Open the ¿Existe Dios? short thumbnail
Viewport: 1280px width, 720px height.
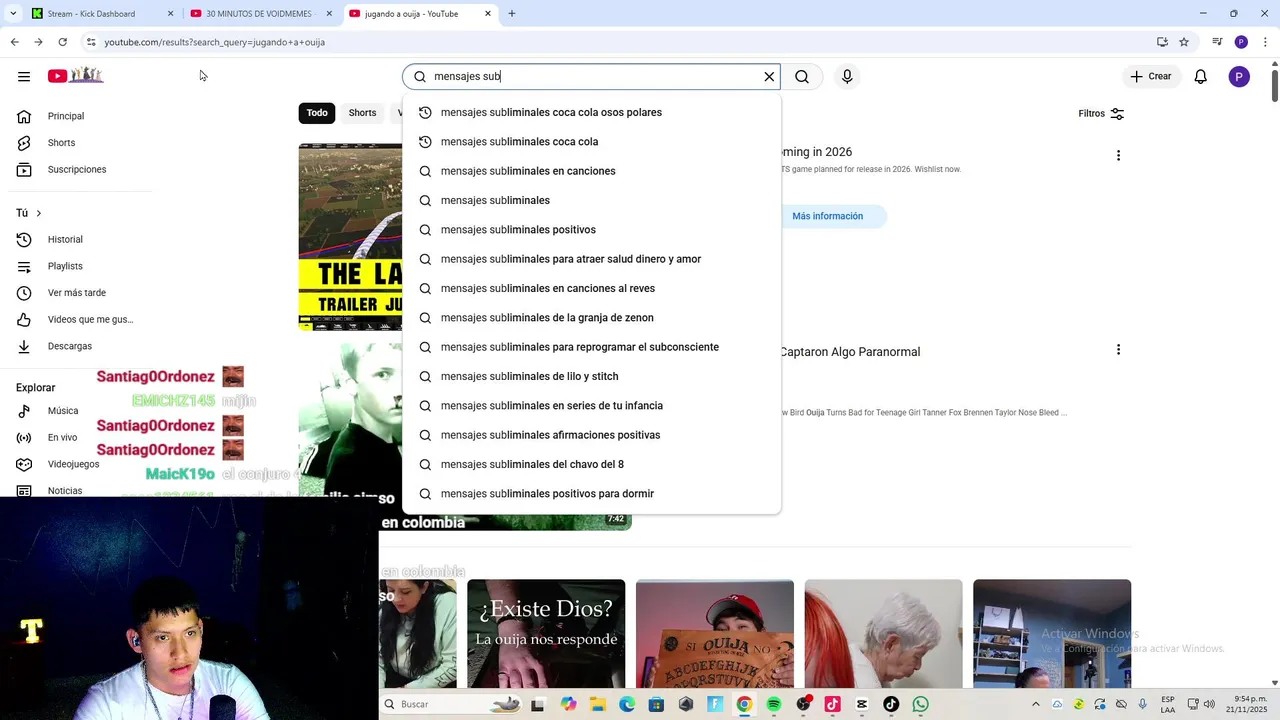click(546, 634)
